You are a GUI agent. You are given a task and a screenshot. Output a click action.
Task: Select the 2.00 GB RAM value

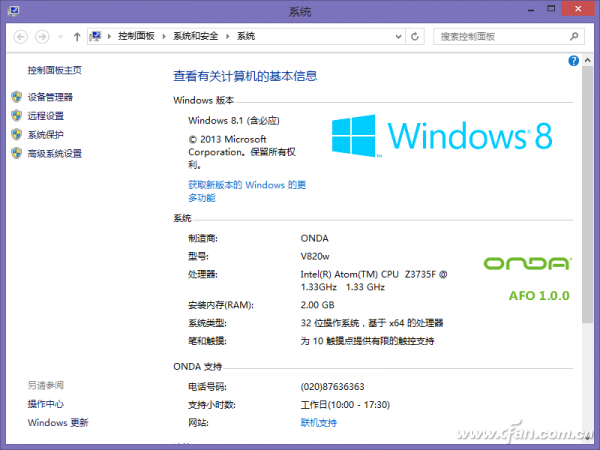pos(318,305)
